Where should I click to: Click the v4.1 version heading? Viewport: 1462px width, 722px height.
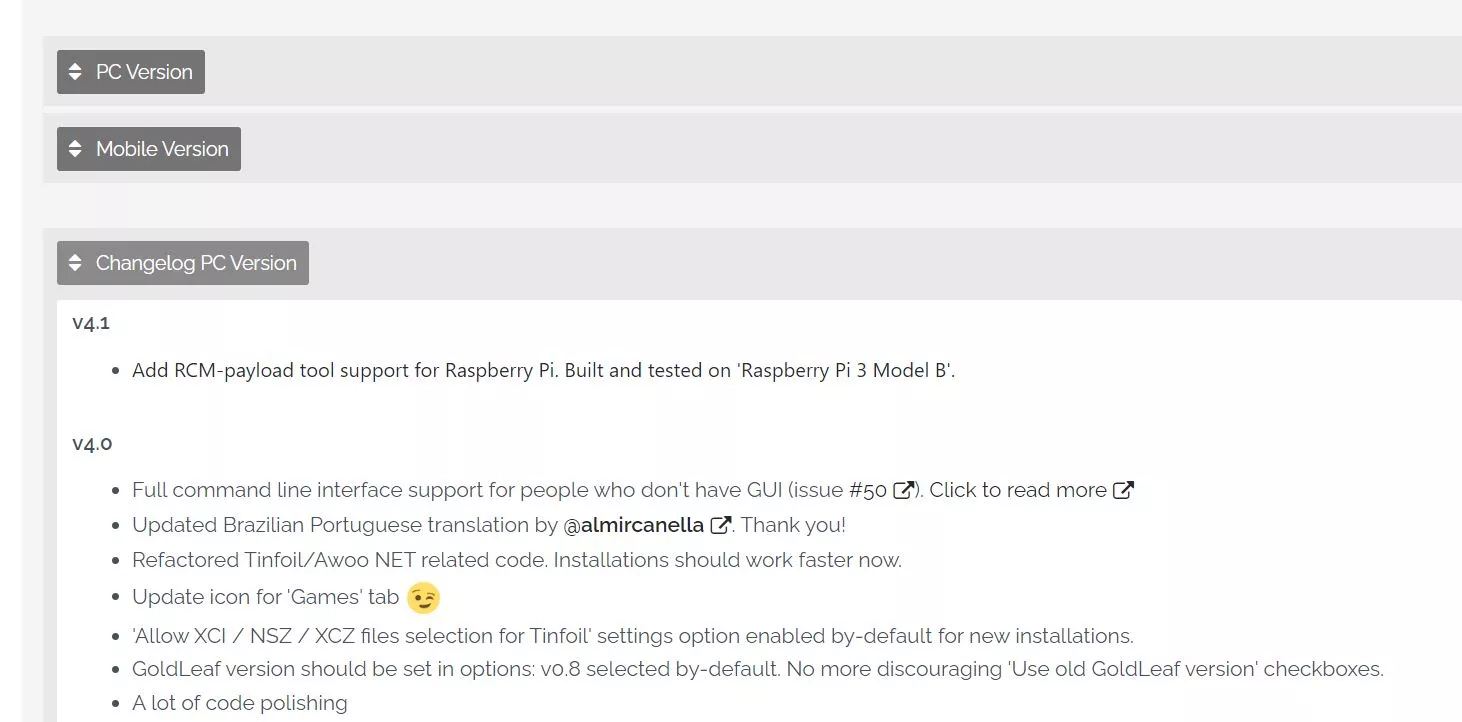[x=91, y=323]
